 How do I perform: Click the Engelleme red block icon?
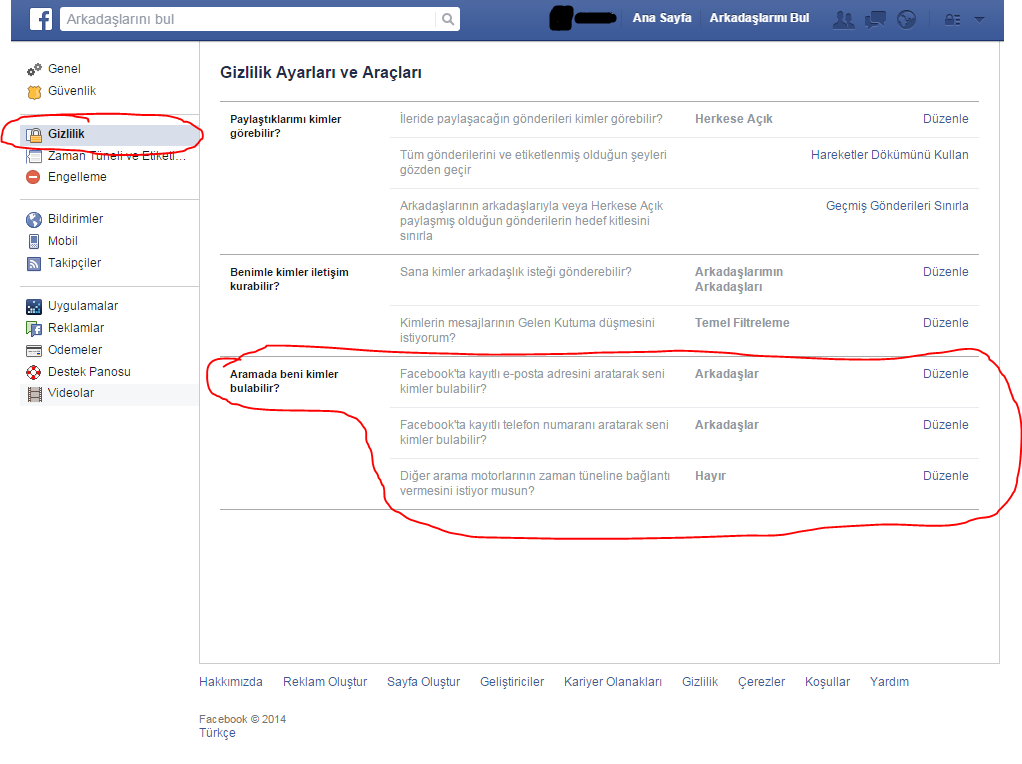coord(33,177)
